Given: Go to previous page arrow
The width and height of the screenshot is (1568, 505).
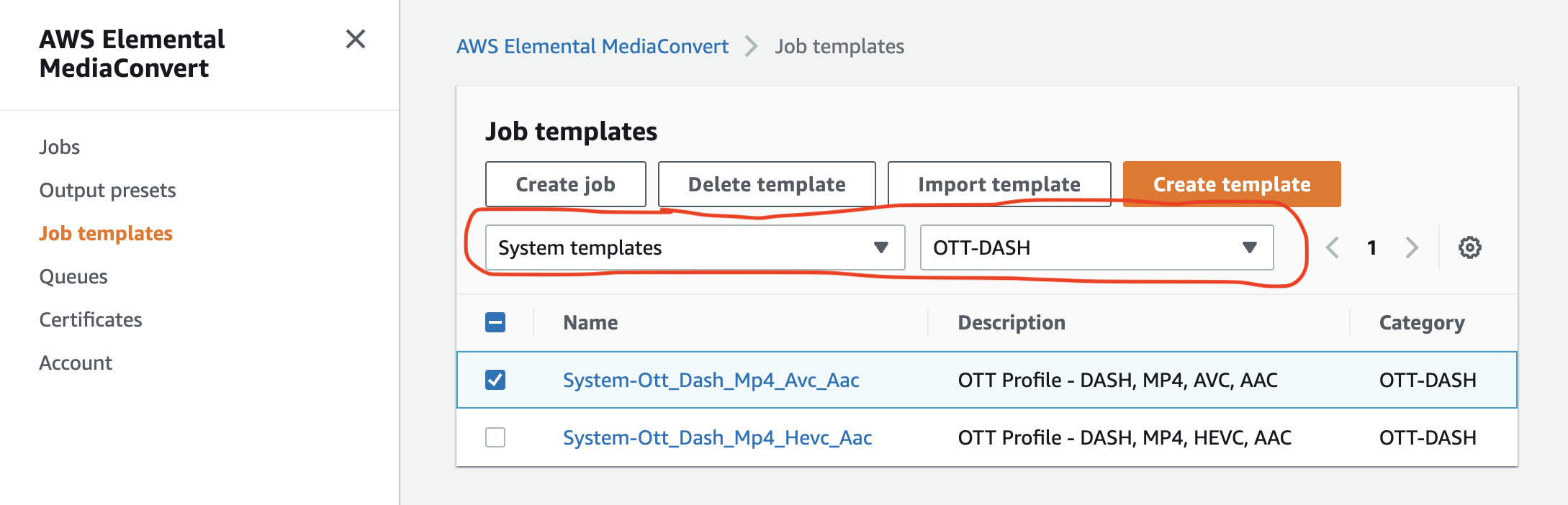Looking at the screenshot, I should [1333, 247].
